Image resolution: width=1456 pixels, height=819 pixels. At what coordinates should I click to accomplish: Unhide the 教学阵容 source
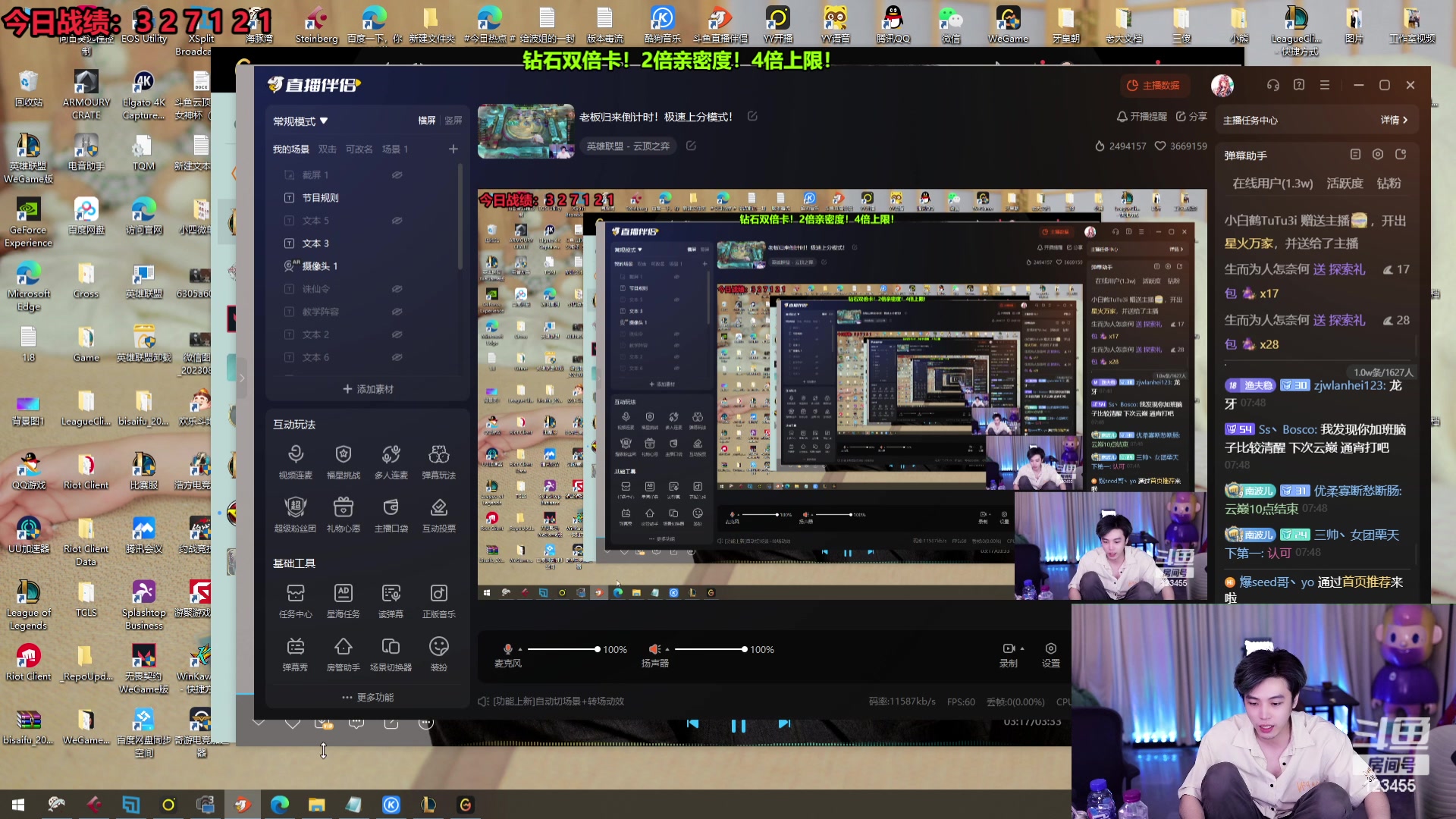pos(397,312)
